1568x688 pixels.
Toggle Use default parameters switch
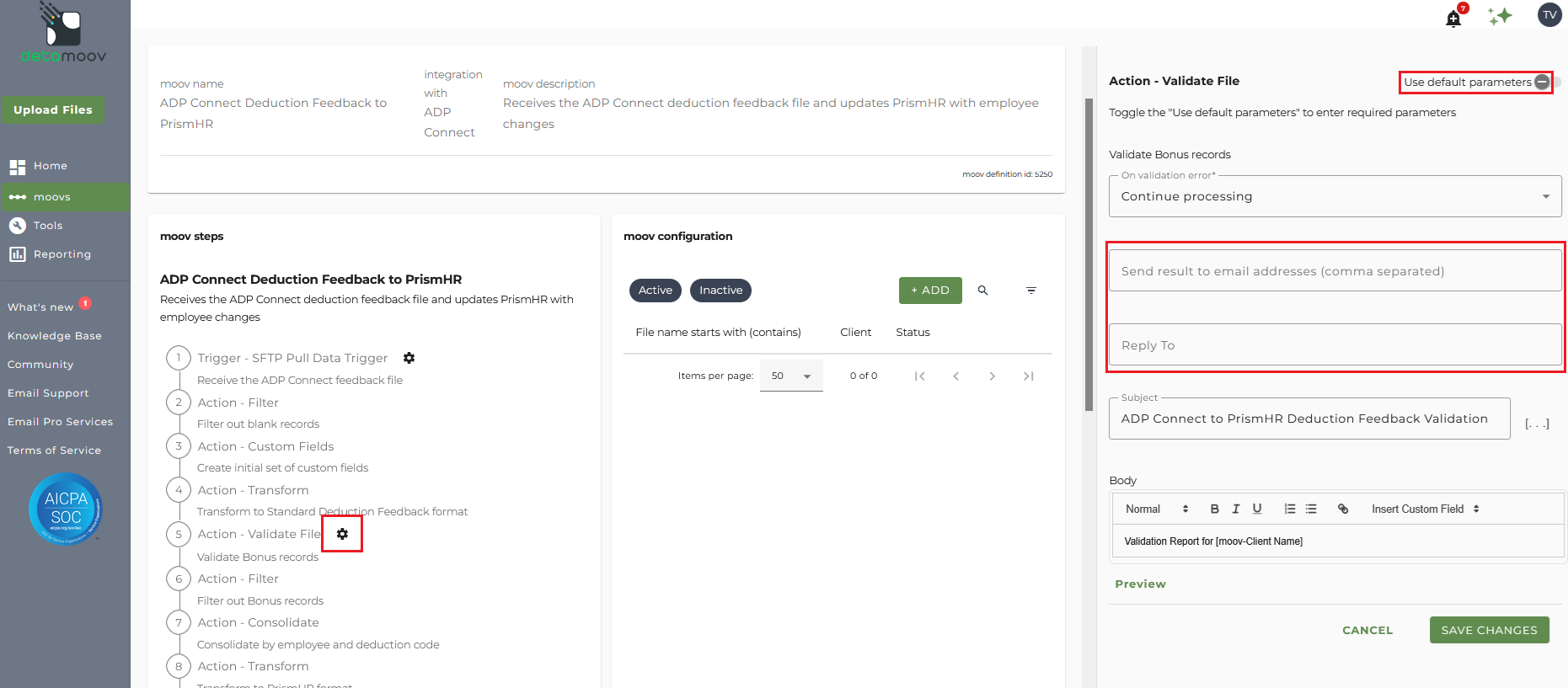click(x=1549, y=82)
